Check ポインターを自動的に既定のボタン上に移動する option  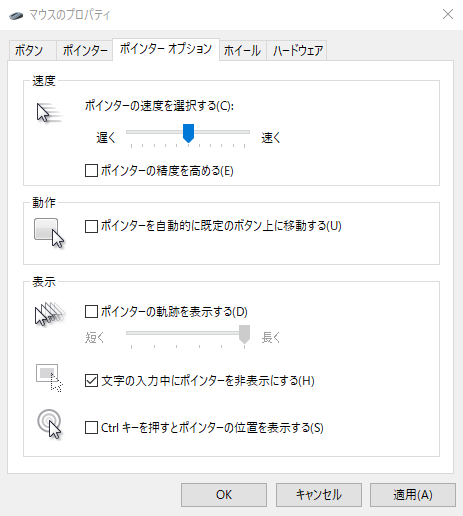(x=91, y=226)
